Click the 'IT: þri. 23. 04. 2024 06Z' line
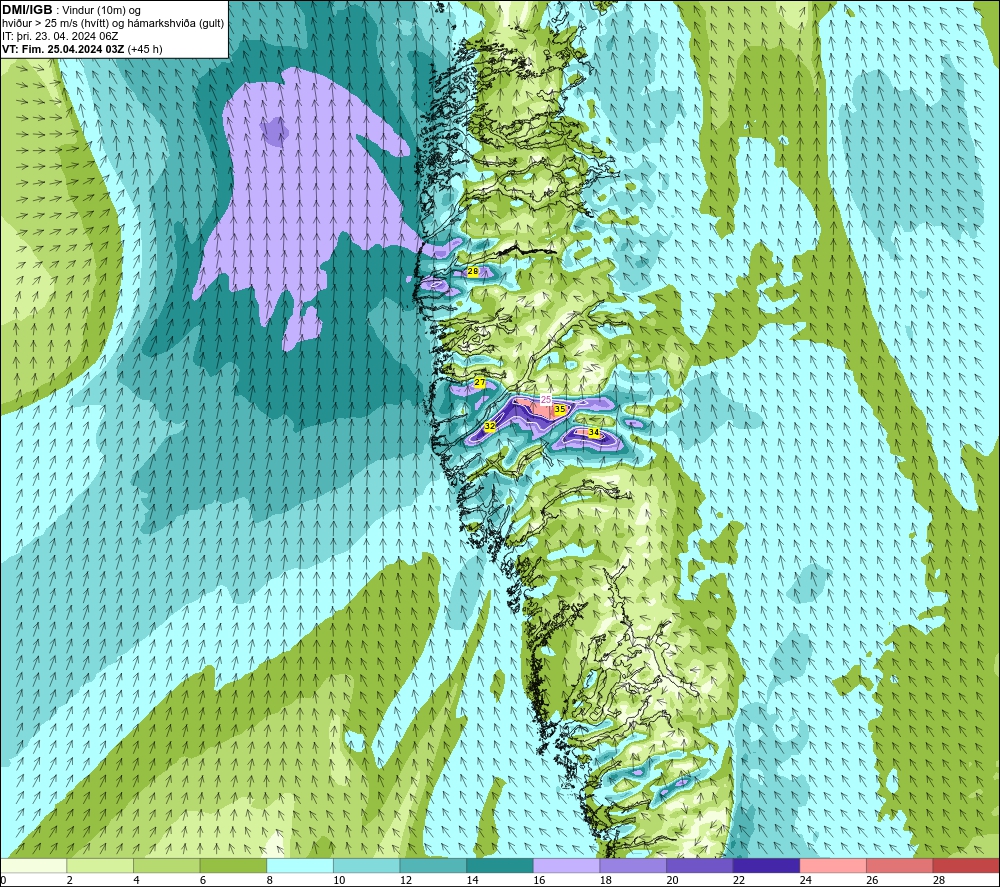1000x887 pixels. [x=60, y=36]
